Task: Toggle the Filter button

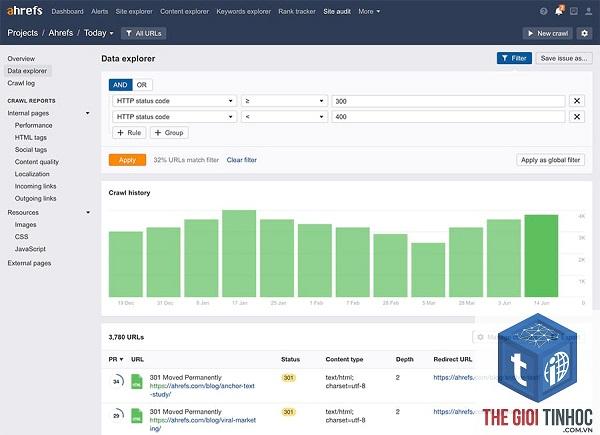Action: 514,58
